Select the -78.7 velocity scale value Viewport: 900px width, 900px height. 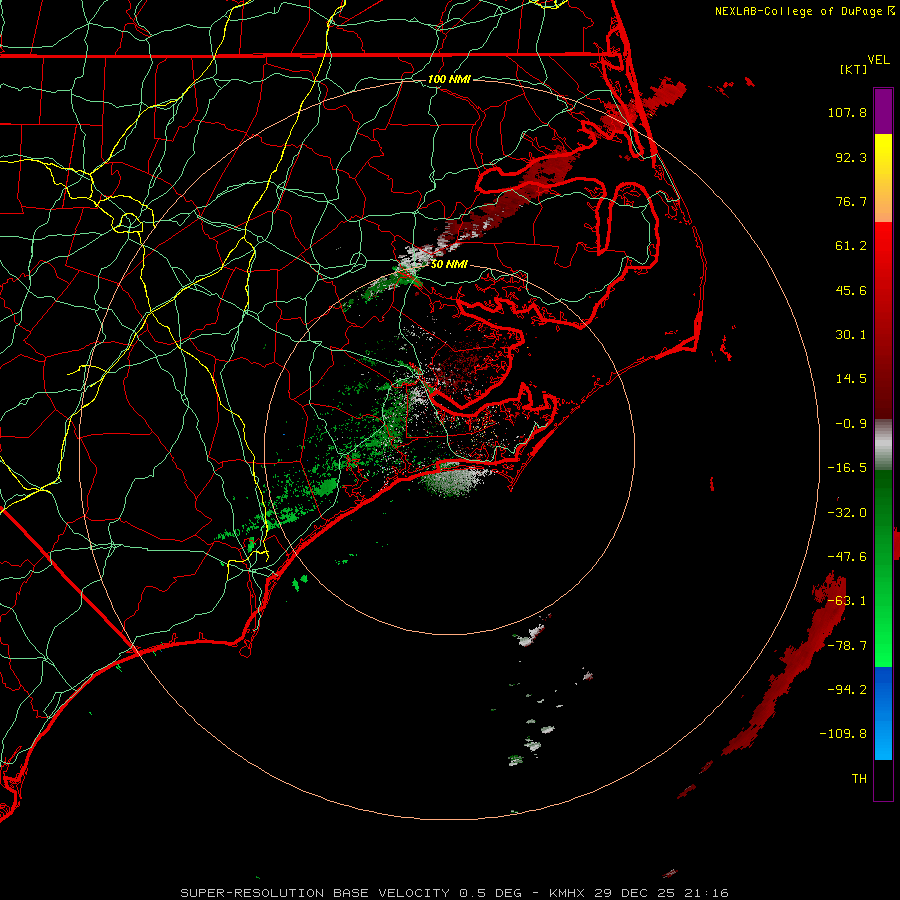click(847, 646)
